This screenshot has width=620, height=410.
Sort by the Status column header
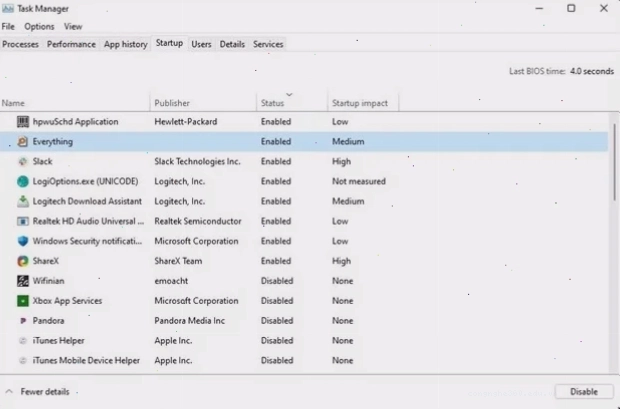tap(292, 103)
